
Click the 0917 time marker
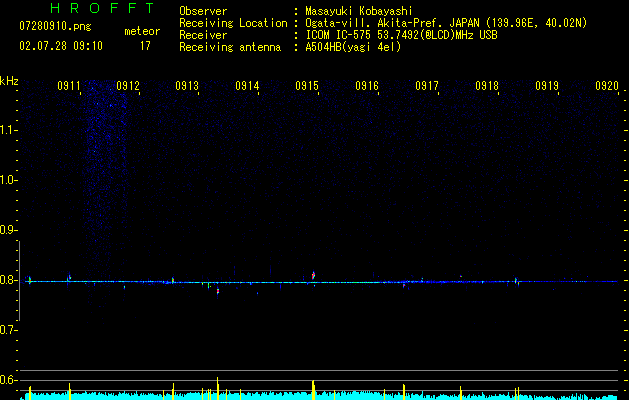[427, 85]
